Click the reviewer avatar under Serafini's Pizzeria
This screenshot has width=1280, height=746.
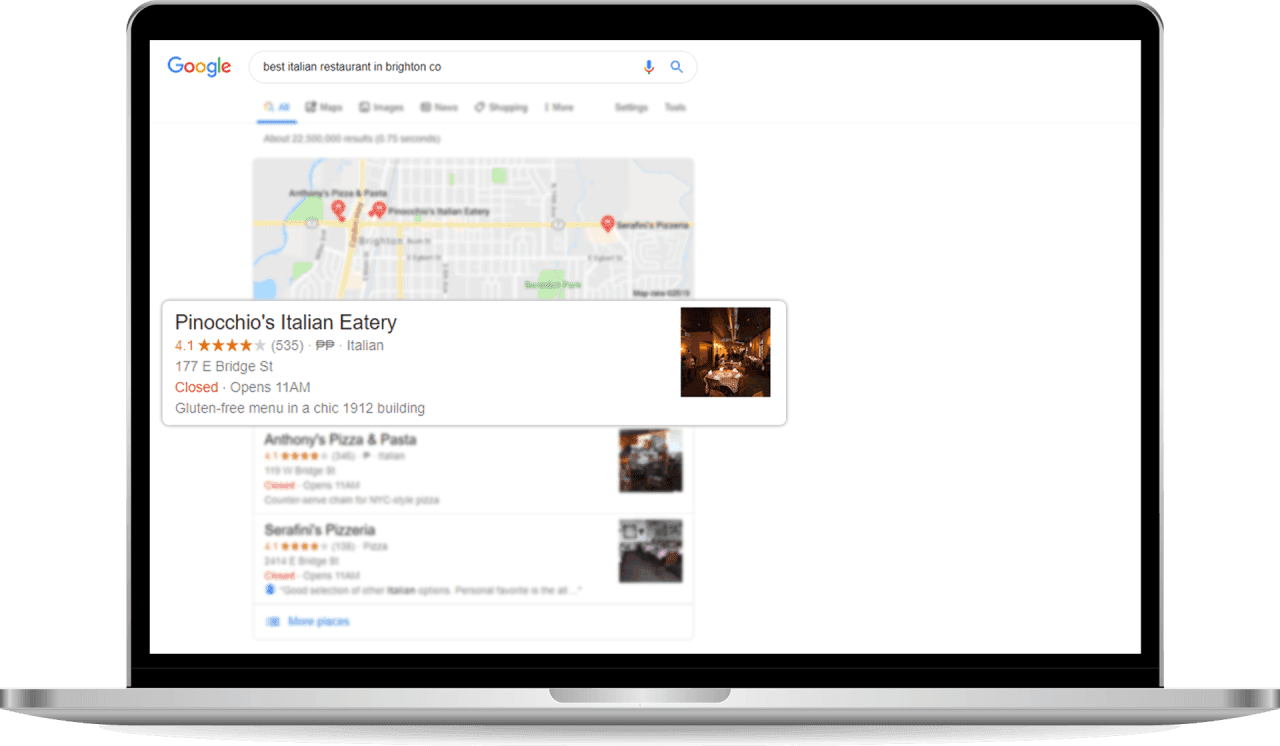point(269,590)
